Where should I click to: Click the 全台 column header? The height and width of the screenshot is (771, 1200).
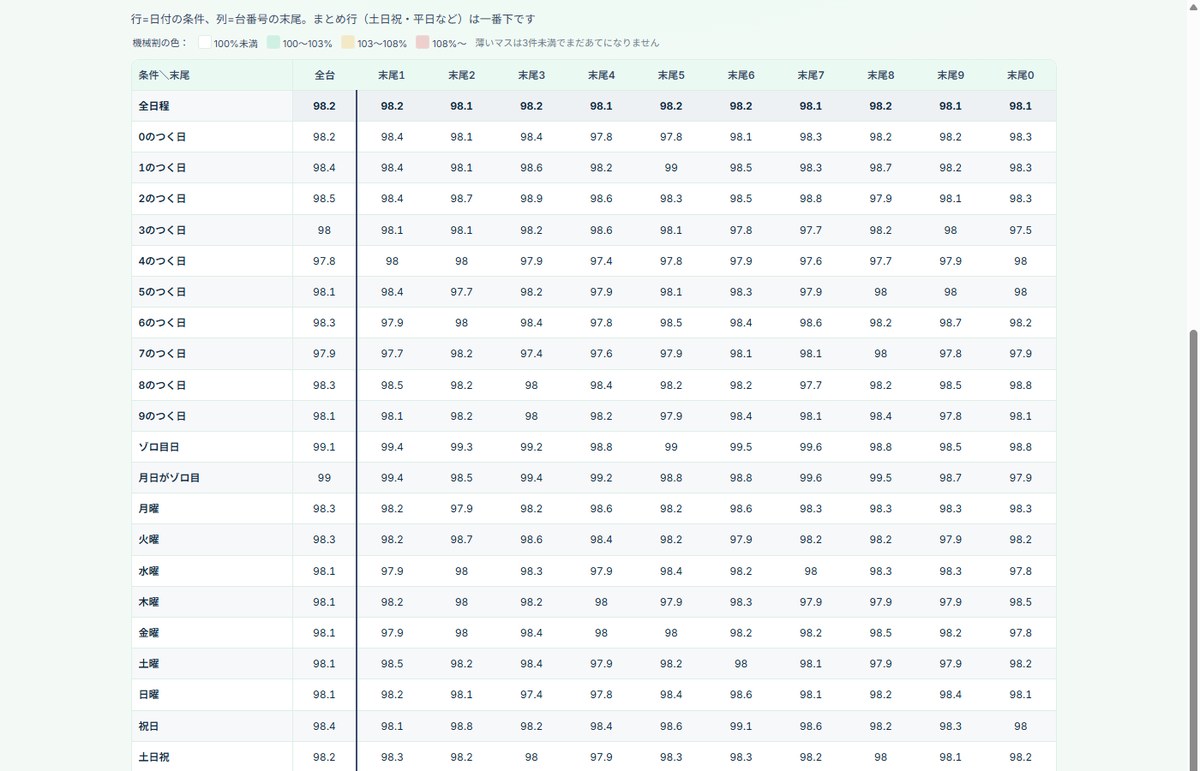point(324,75)
